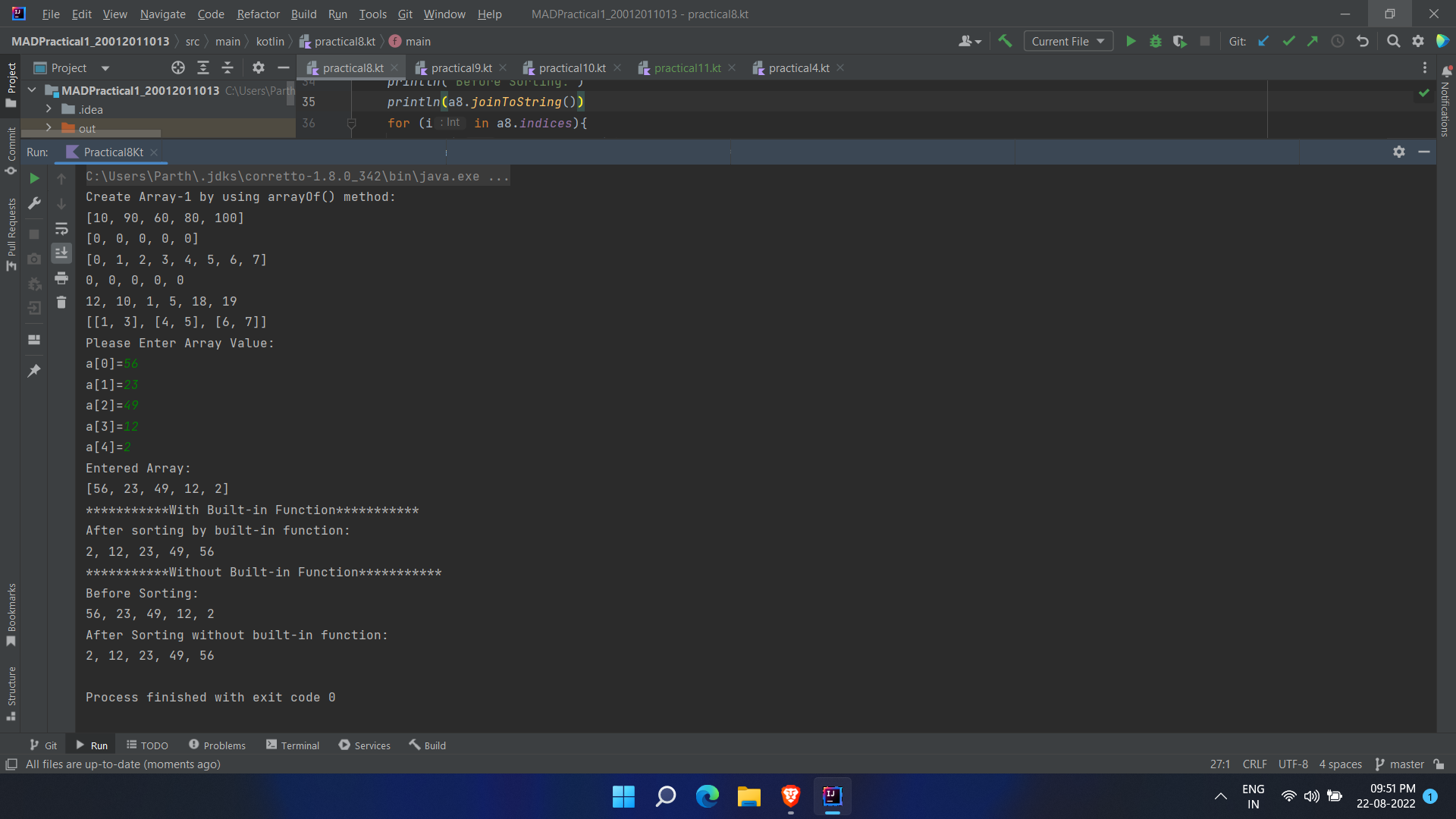Clear all console output with trash icon
This screenshot has width=1456, height=819.
61,303
